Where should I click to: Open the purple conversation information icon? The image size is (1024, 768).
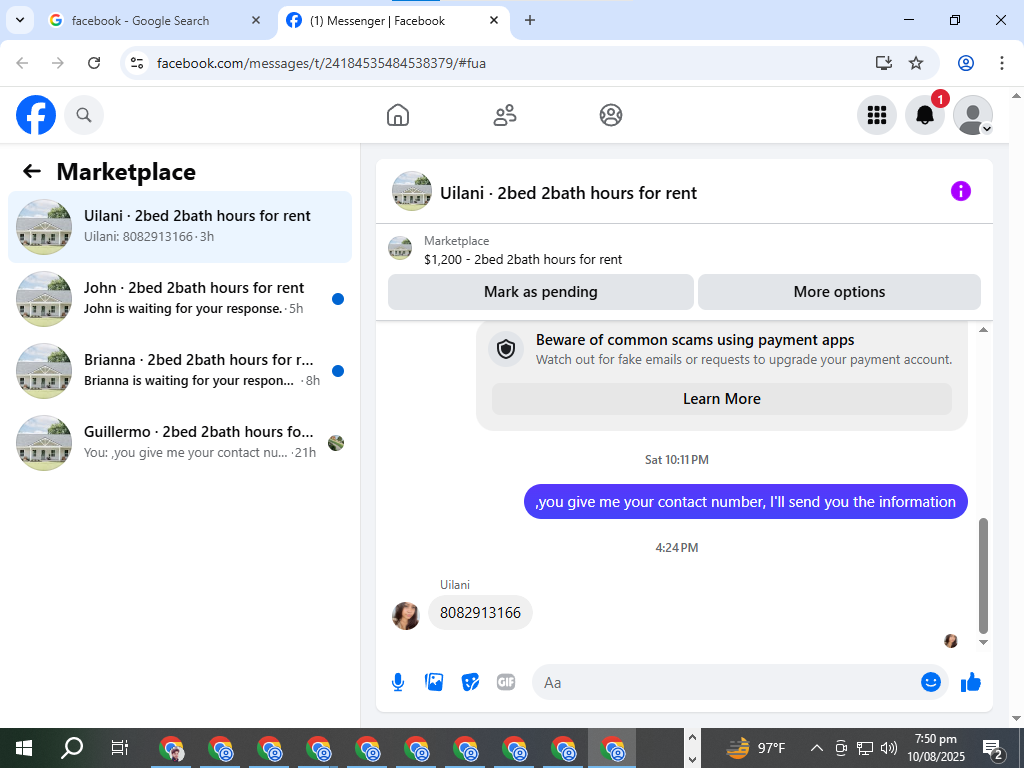(960, 191)
